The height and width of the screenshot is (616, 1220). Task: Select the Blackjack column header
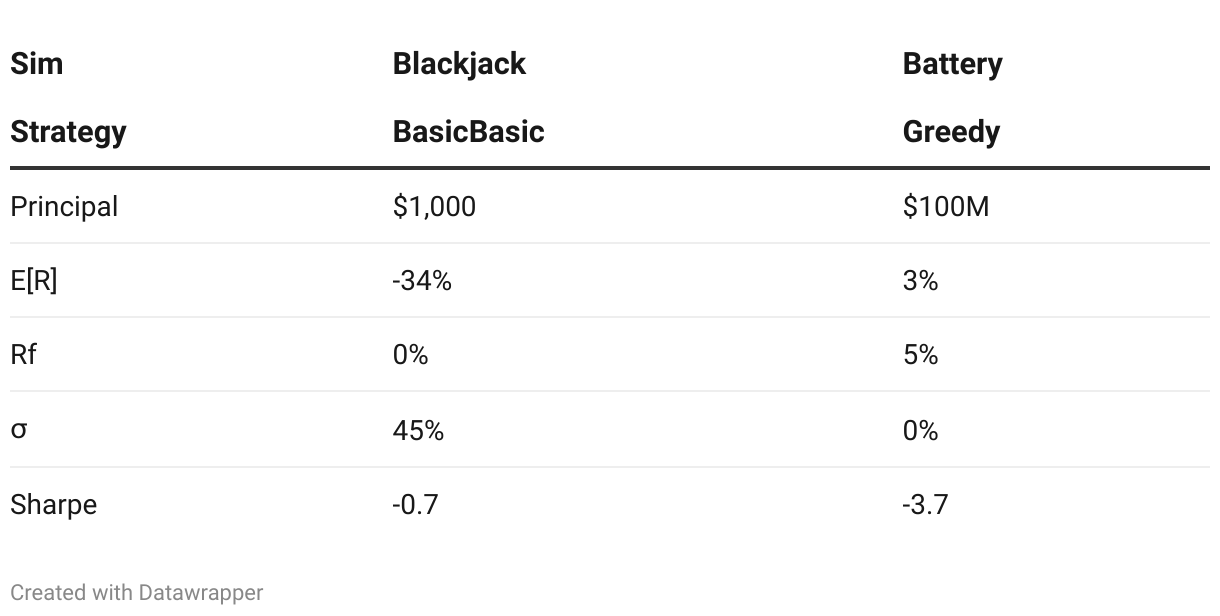click(x=459, y=64)
